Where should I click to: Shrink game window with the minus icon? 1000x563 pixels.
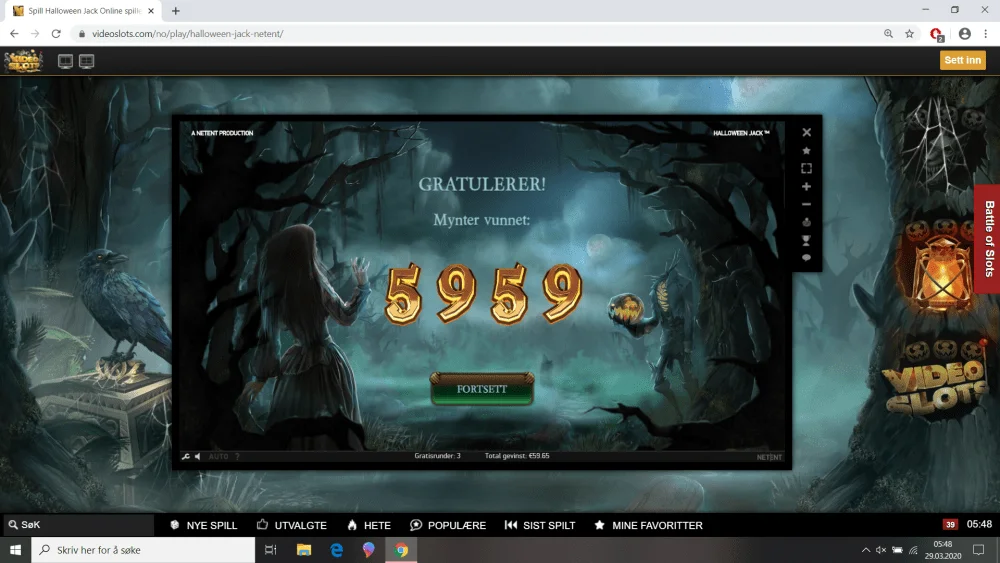point(806,204)
